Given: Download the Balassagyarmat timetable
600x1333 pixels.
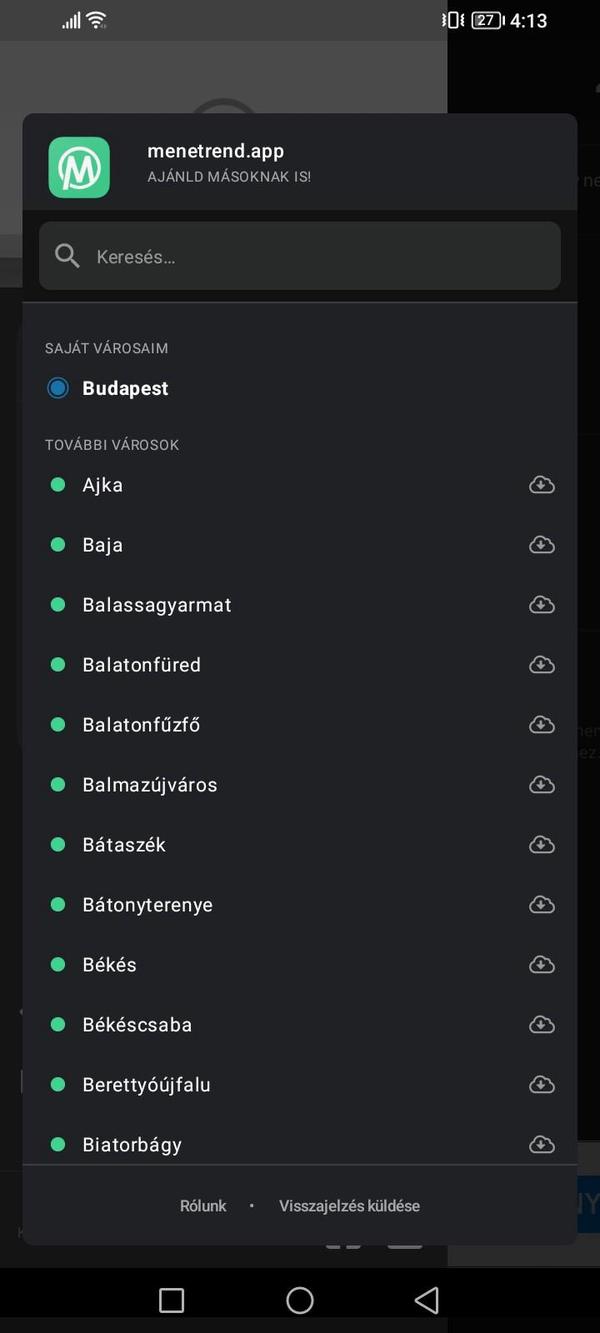Looking at the screenshot, I should pyautogui.click(x=541, y=604).
